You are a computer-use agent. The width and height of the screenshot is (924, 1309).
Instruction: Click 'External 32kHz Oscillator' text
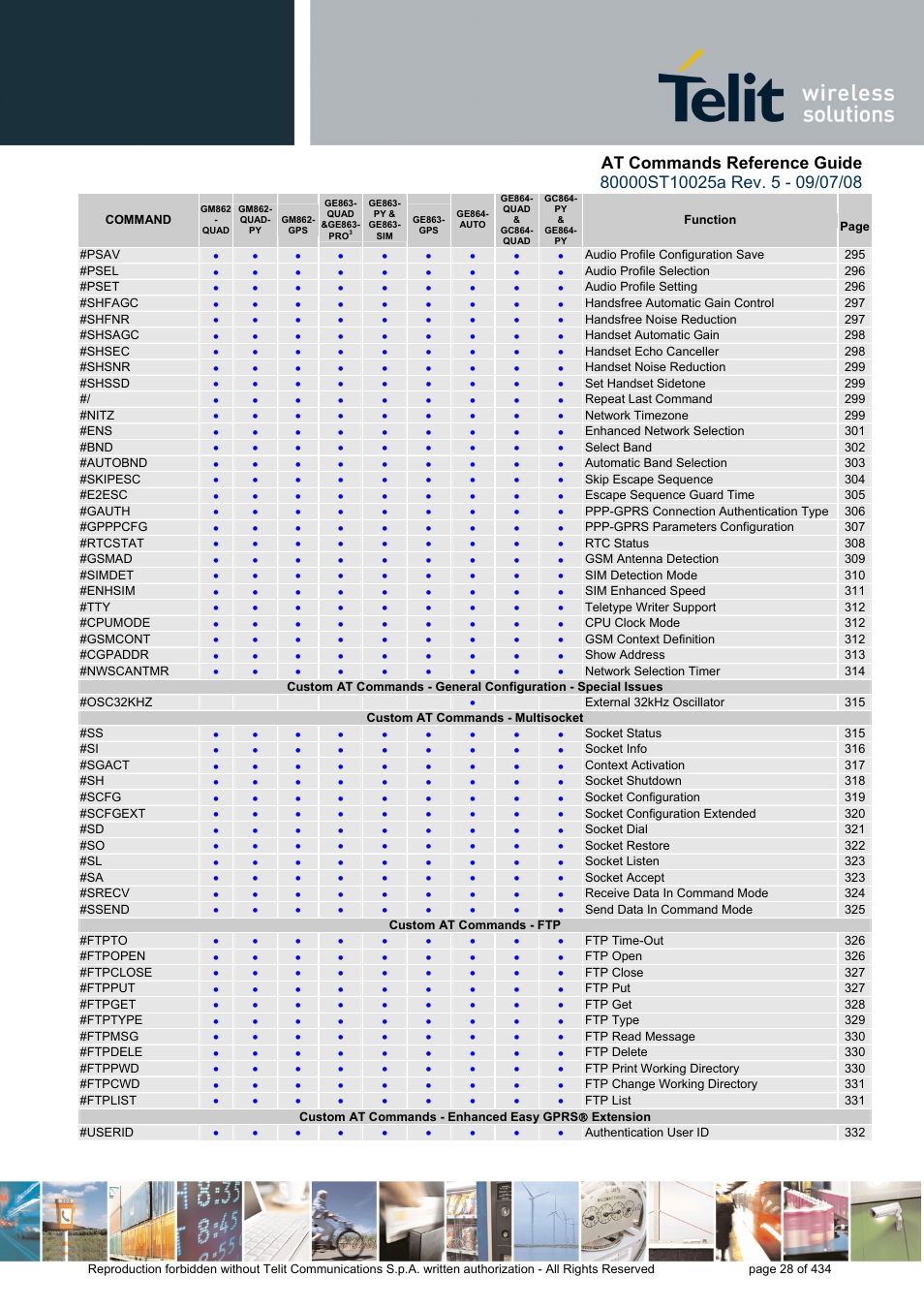coord(655,702)
